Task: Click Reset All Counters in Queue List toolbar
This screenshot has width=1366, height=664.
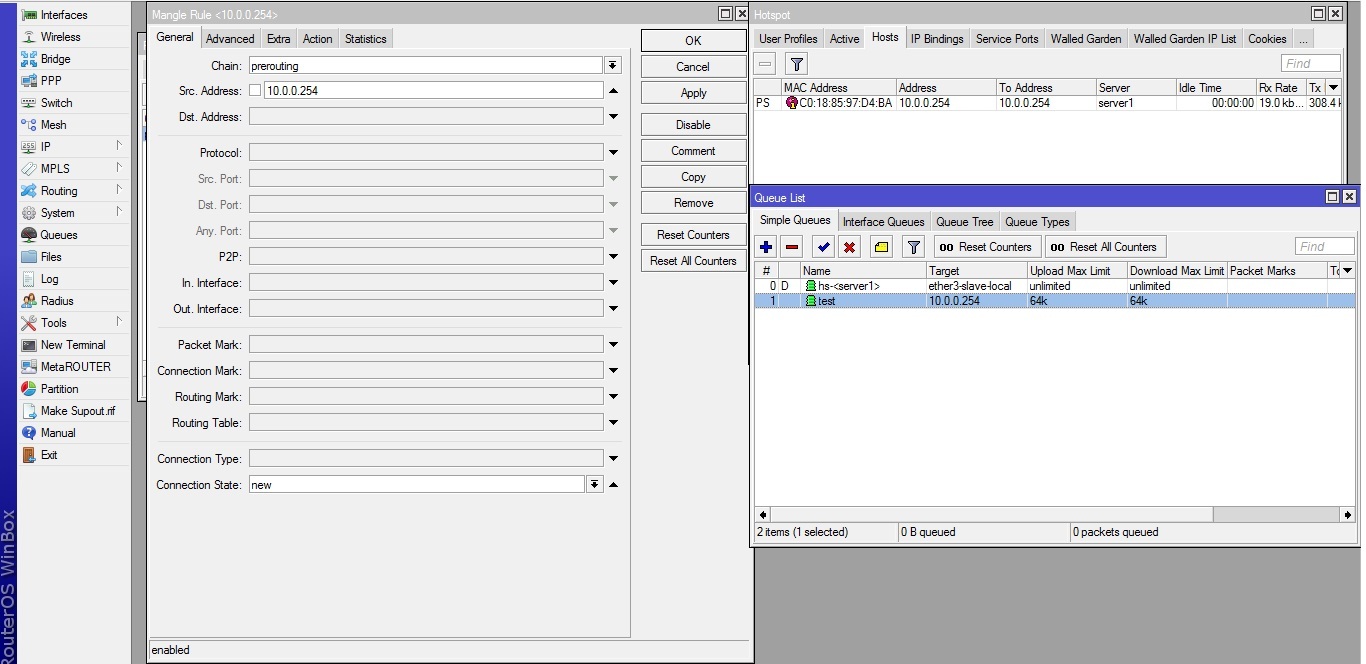Action: [x=1105, y=247]
